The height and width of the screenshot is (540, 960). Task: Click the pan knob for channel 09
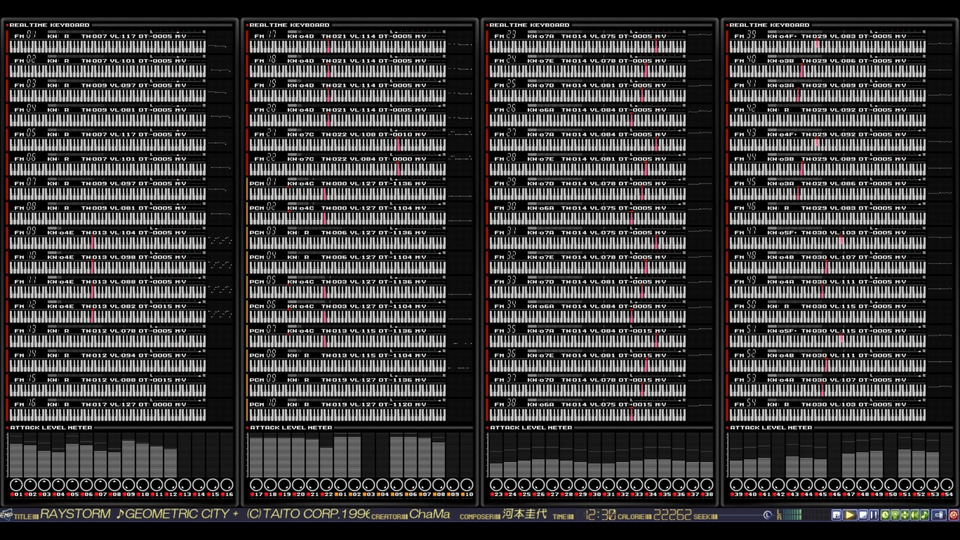[129, 484]
